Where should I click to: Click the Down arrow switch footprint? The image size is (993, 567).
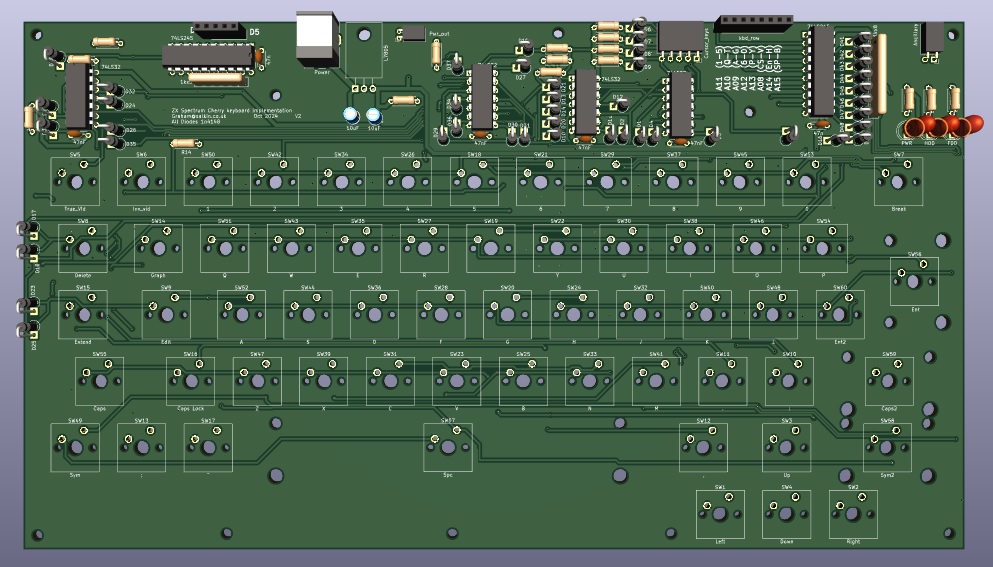(x=787, y=514)
